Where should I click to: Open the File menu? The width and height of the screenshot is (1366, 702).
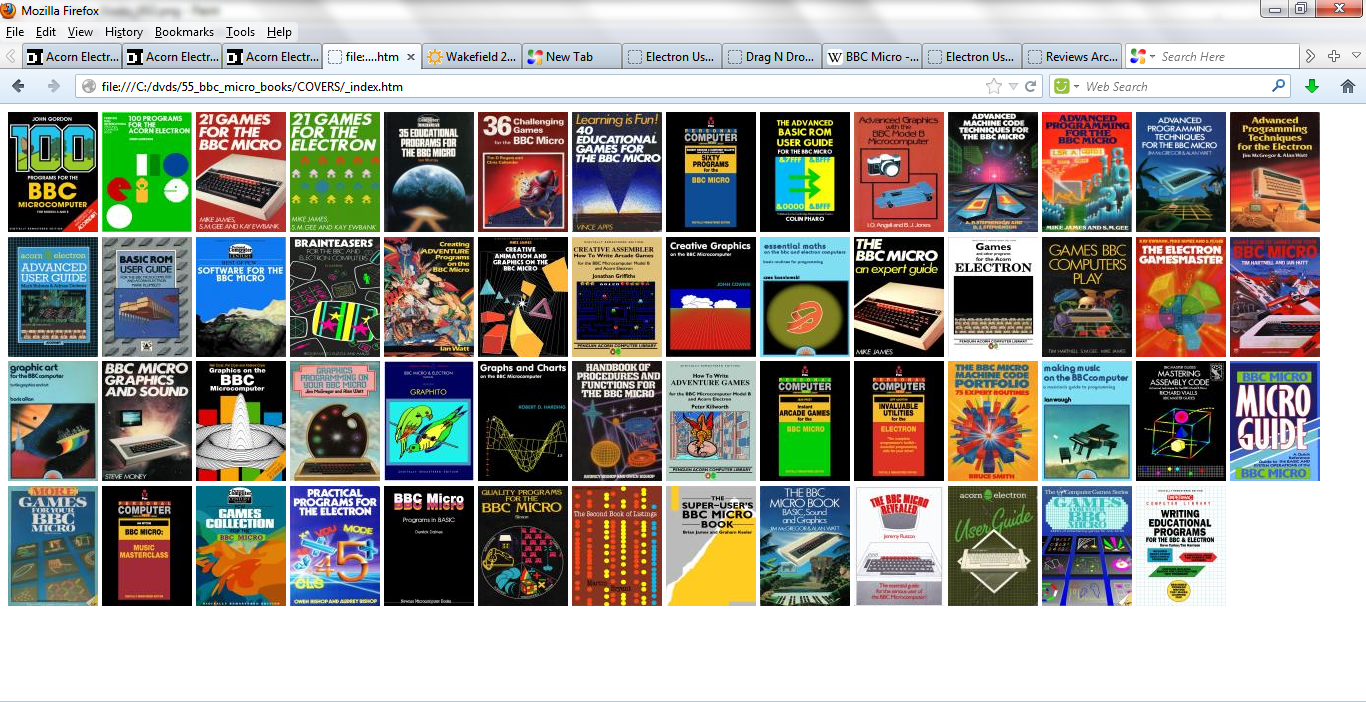[15, 32]
